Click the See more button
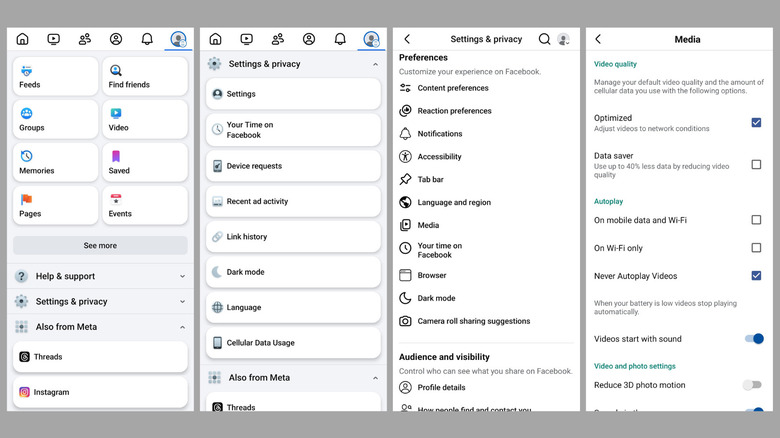This screenshot has height=438, width=780. coord(100,245)
